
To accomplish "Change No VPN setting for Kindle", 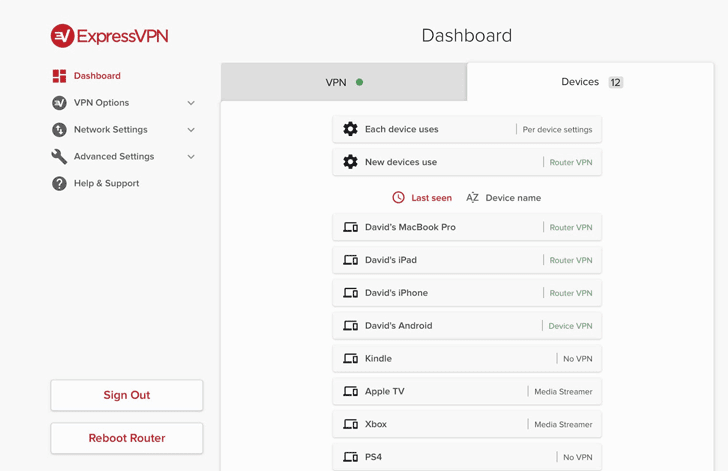I will point(578,359).
